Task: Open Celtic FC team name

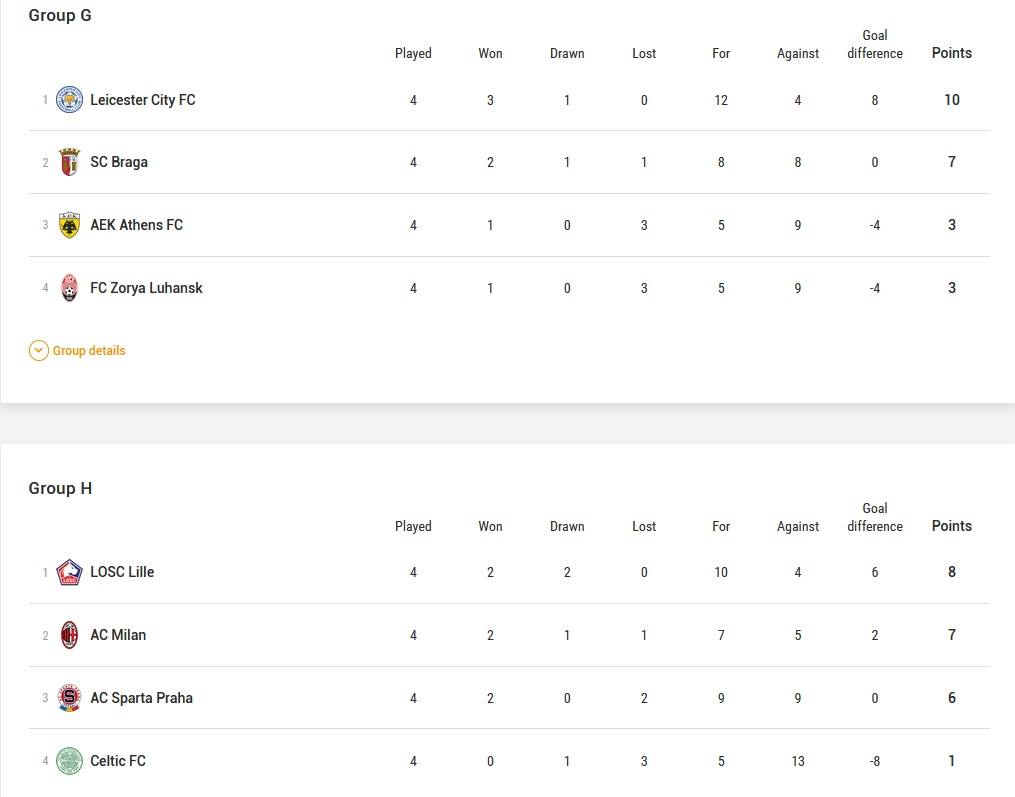Action: click(x=118, y=760)
